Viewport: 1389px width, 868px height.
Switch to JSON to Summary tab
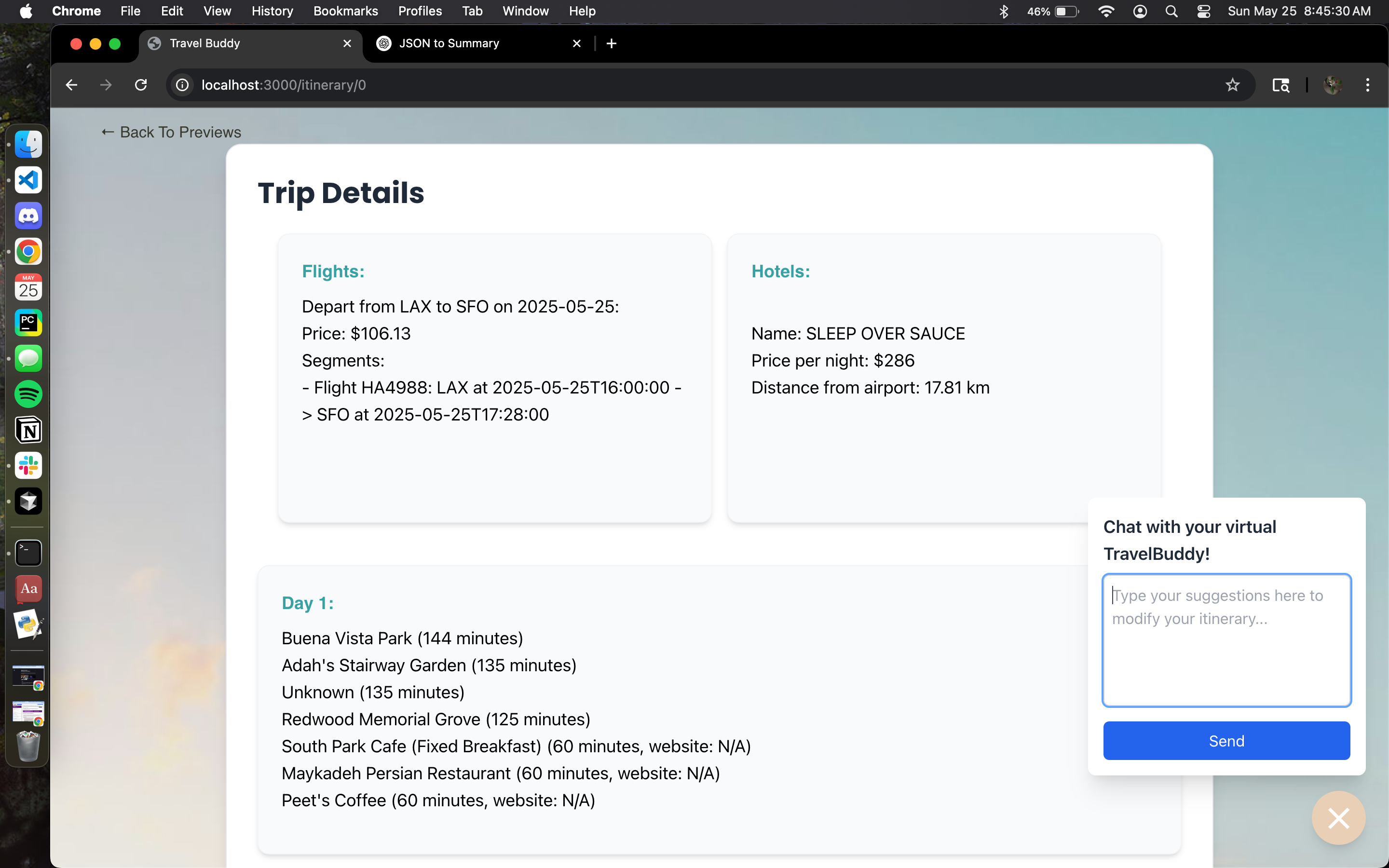pos(449,43)
